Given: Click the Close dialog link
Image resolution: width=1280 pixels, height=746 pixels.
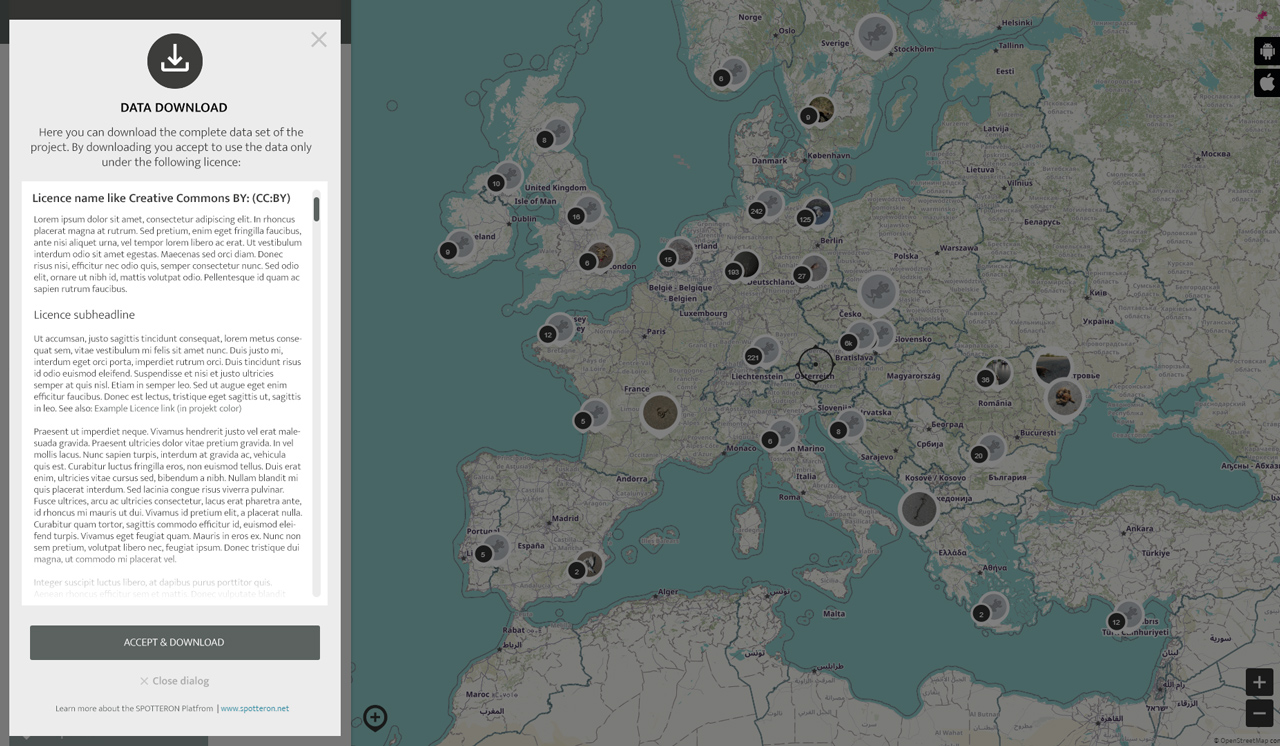Looking at the screenshot, I should [174, 681].
